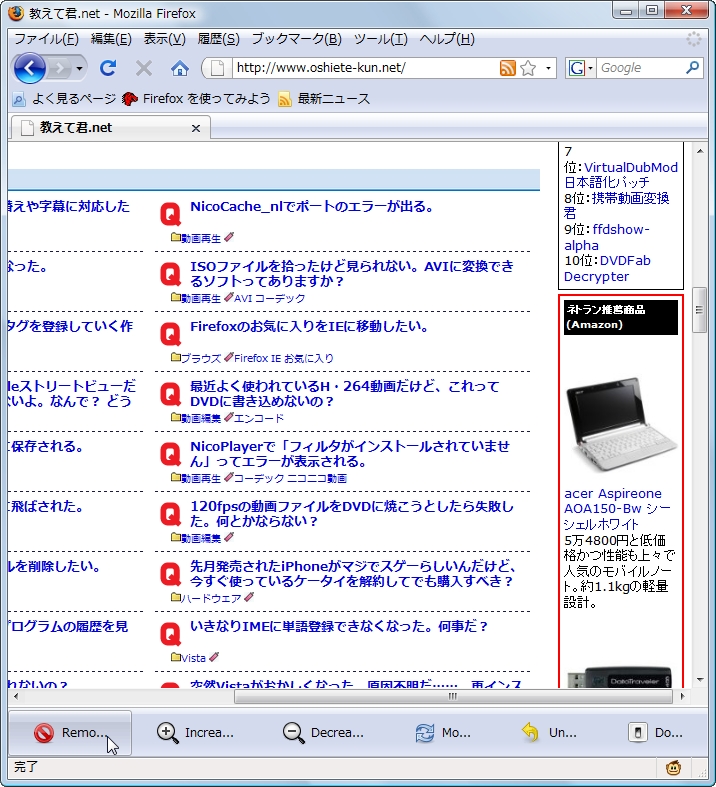Open the DVDFab Decrypter ranking link

tap(608, 269)
